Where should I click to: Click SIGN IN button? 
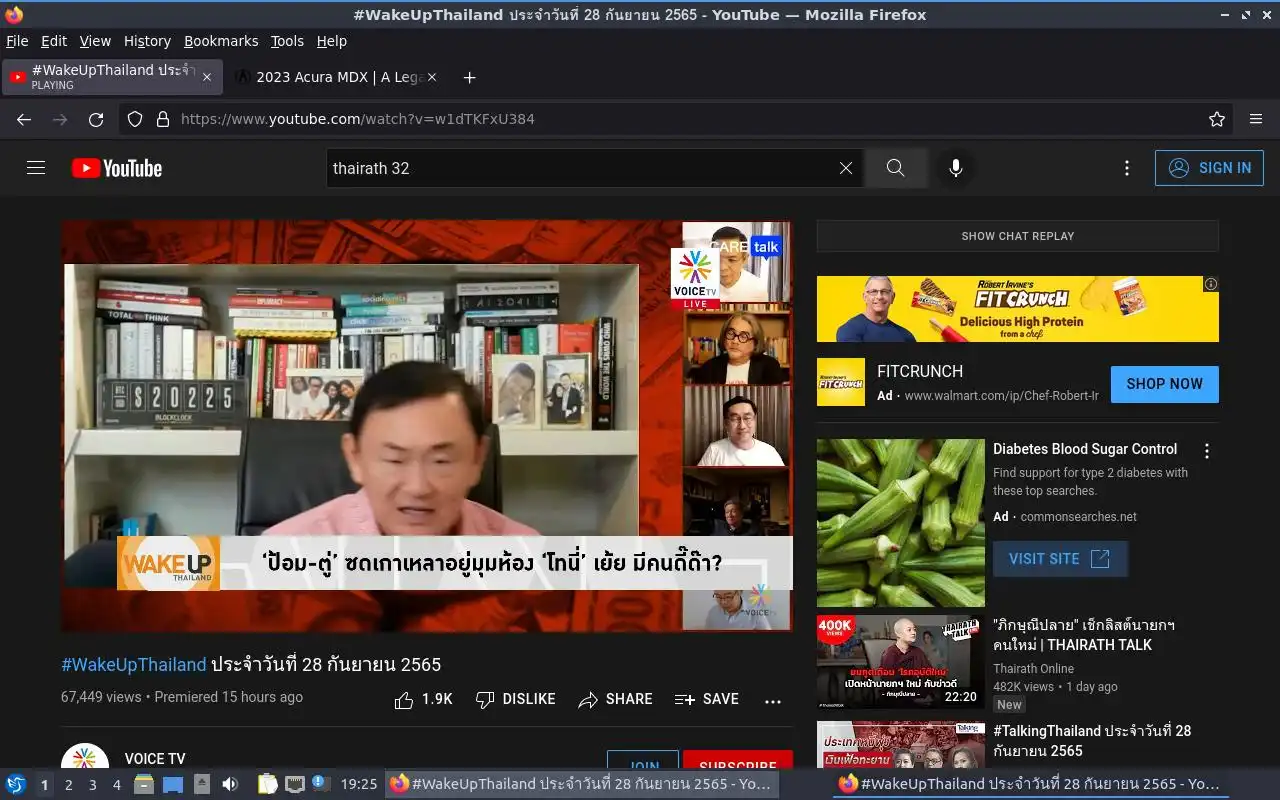(x=1209, y=168)
